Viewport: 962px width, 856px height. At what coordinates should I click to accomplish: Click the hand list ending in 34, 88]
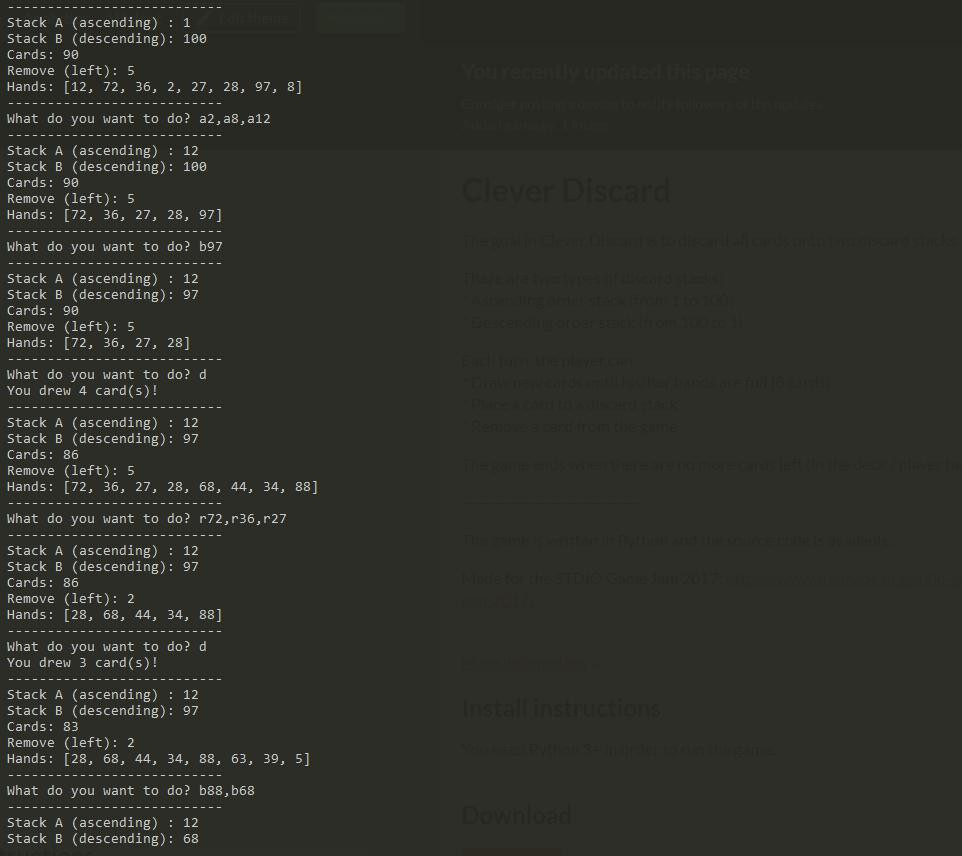pos(163,487)
